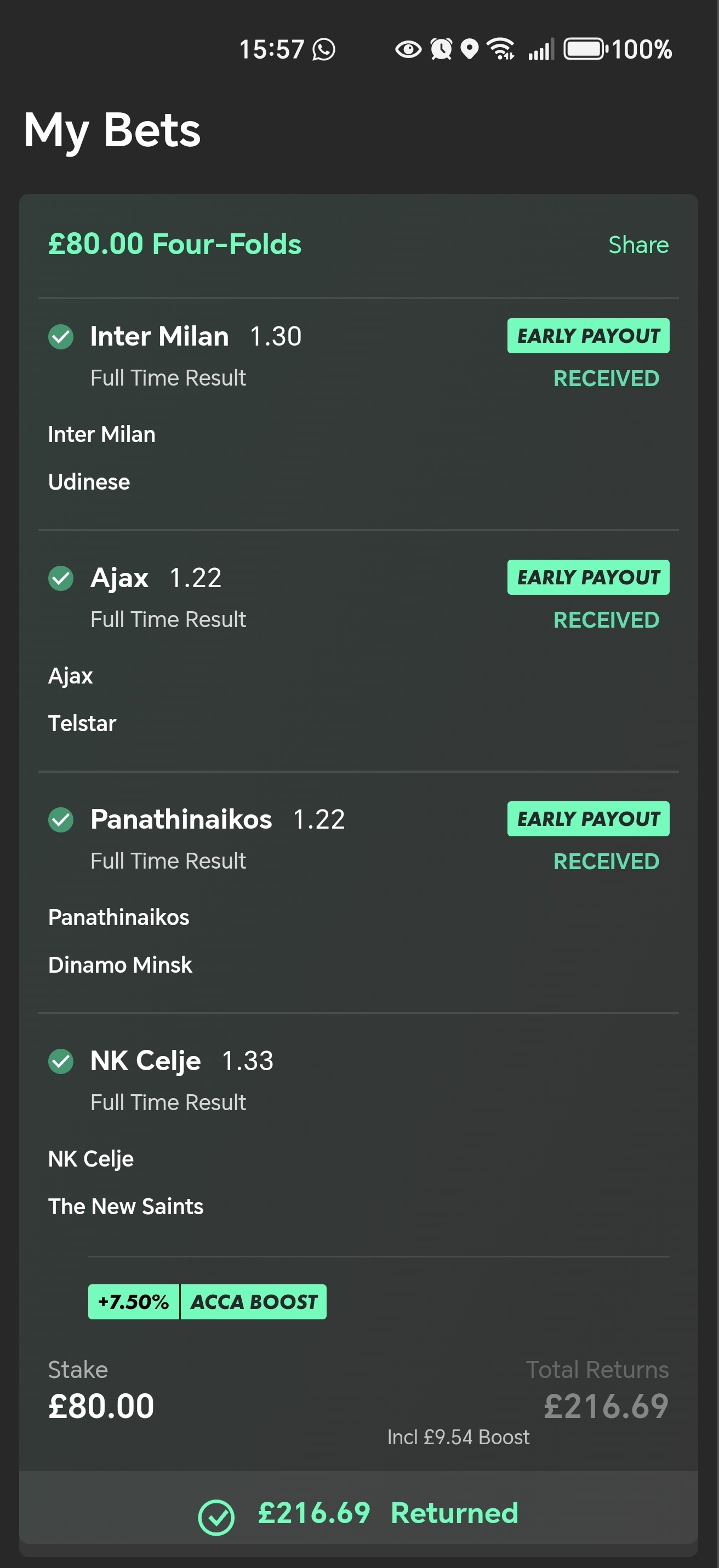Tap the green tick beside NK Celje

61,1061
